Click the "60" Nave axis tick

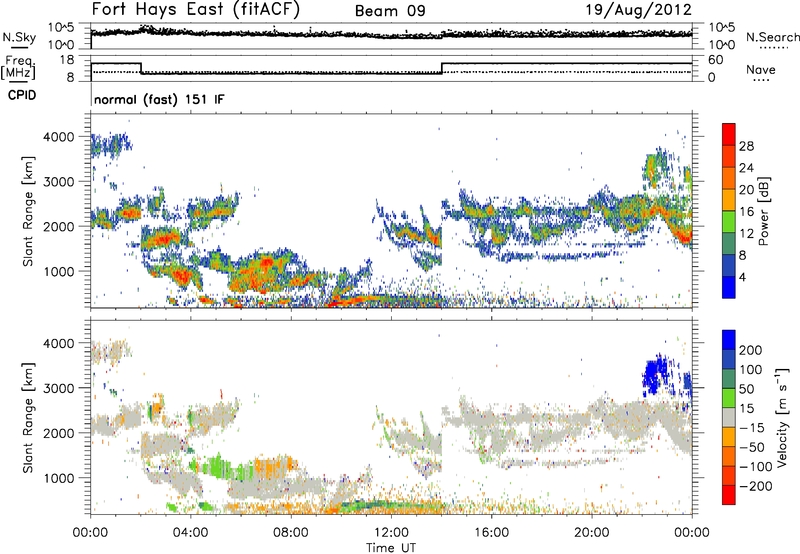[716, 60]
